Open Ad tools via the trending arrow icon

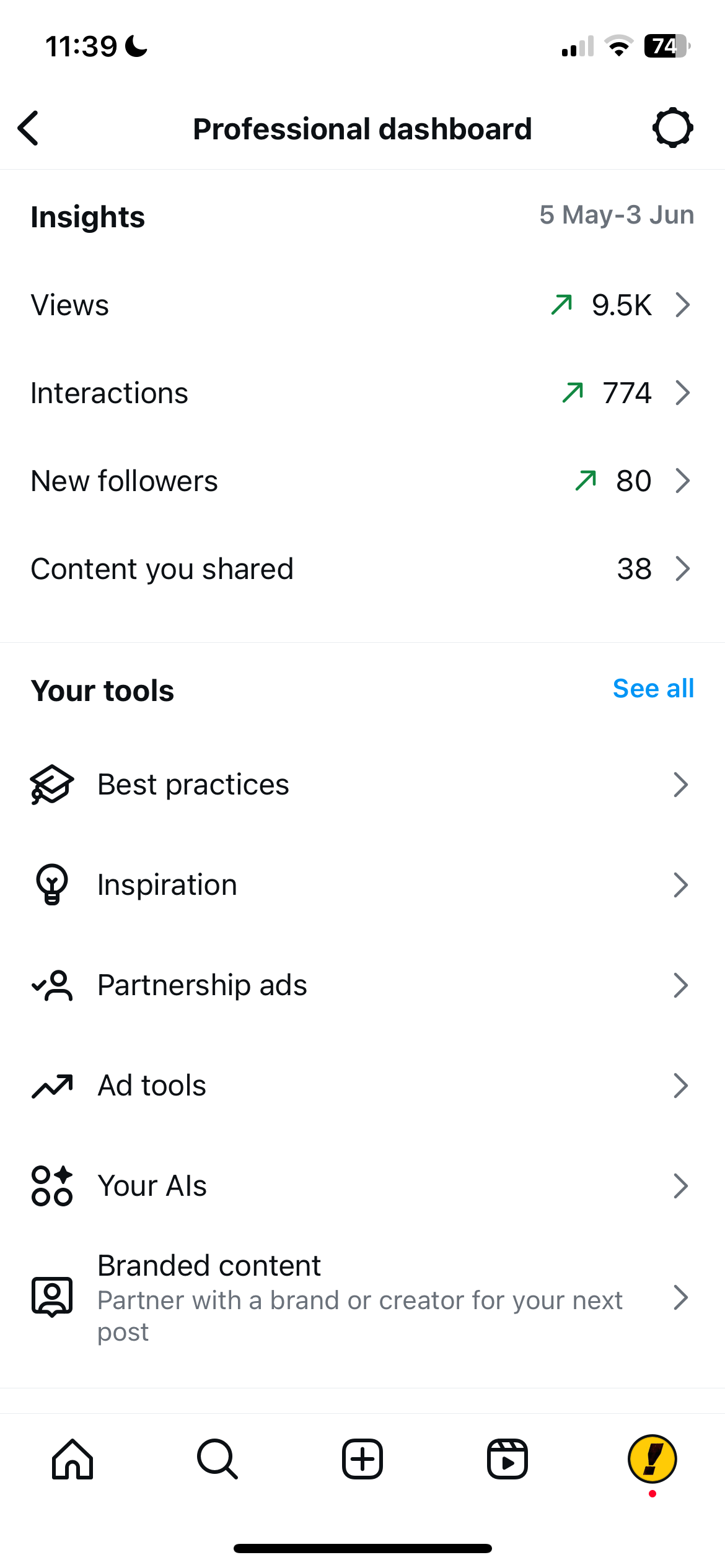coord(52,1085)
